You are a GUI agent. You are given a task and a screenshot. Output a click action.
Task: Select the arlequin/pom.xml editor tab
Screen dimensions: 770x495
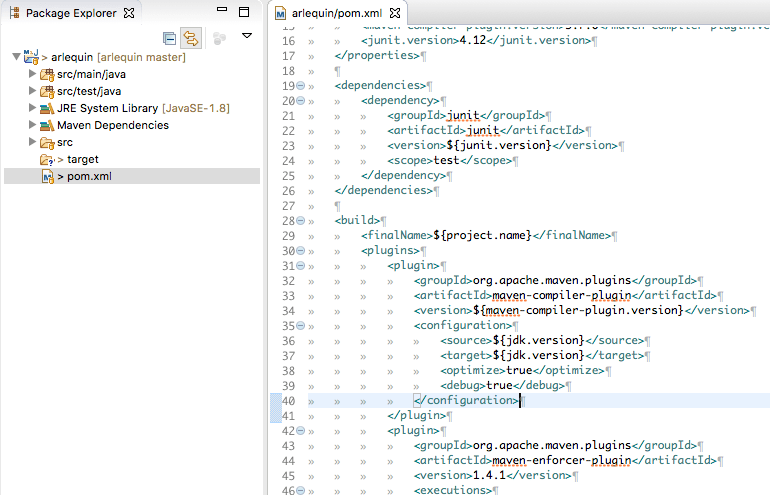tap(334, 13)
